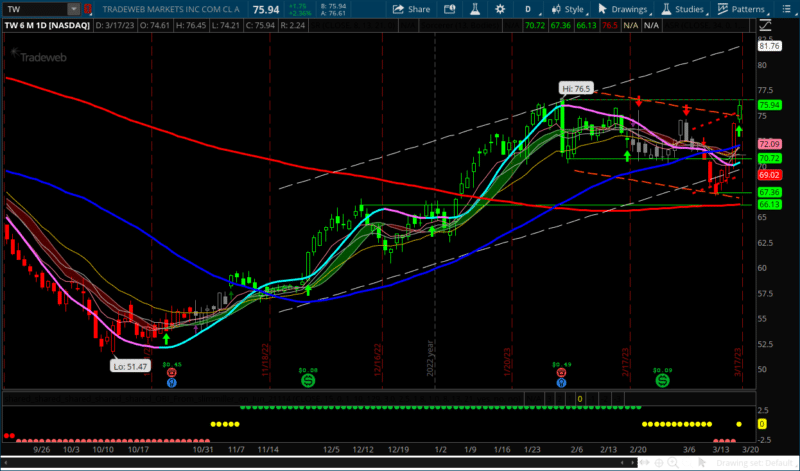Image resolution: width=800 pixels, height=471 pixels.
Task: Click the H: 76.45 high value in header
Action: click(x=190, y=25)
